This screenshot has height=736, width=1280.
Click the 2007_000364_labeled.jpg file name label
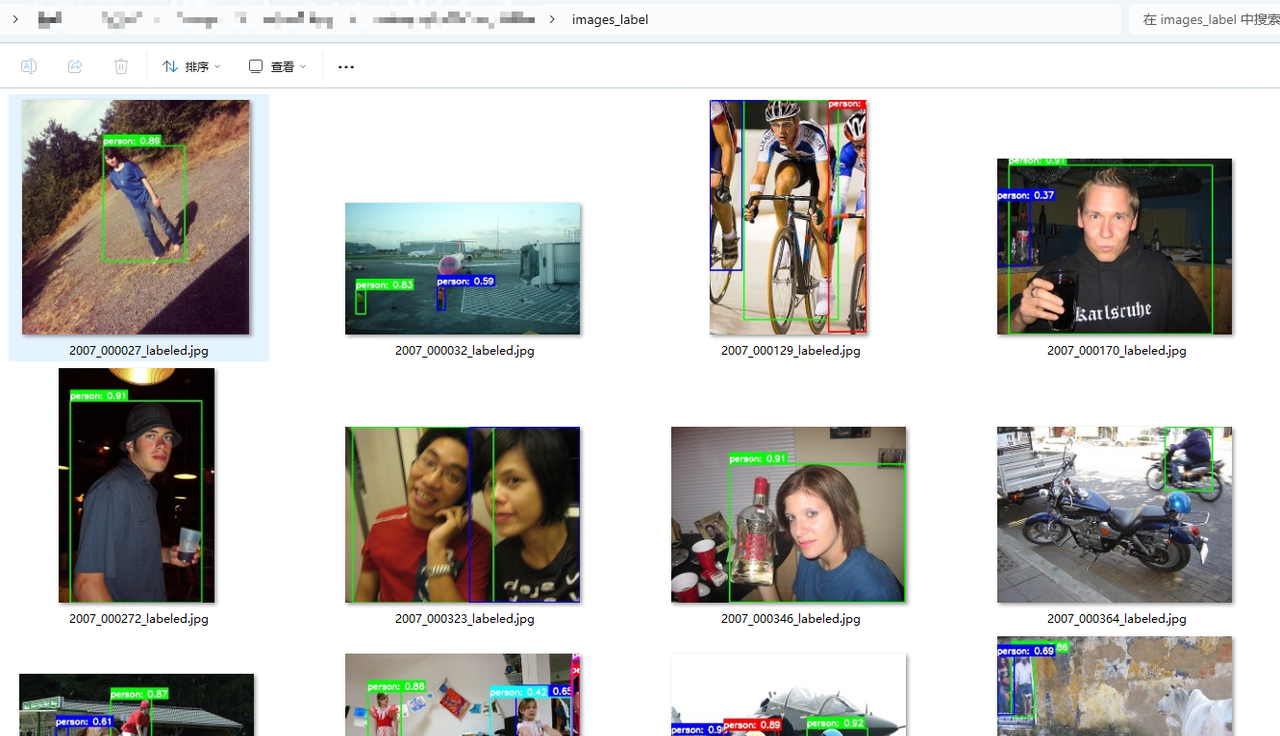pyautogui.click(x=1116, y=619)
